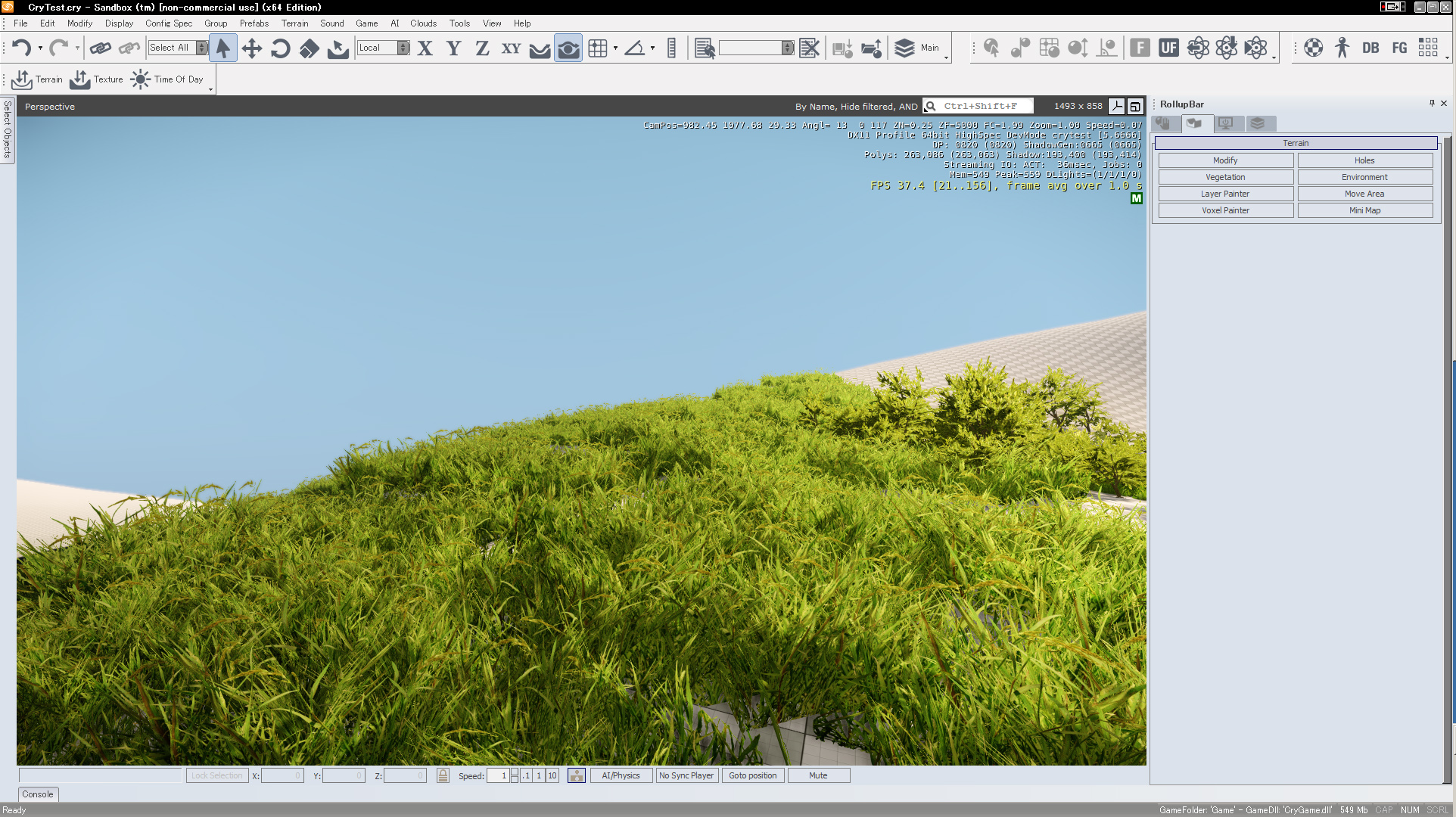1456x817 pixels.
Task: Click the Vegetation button in Terrain panel
Action: point(1224,177)
